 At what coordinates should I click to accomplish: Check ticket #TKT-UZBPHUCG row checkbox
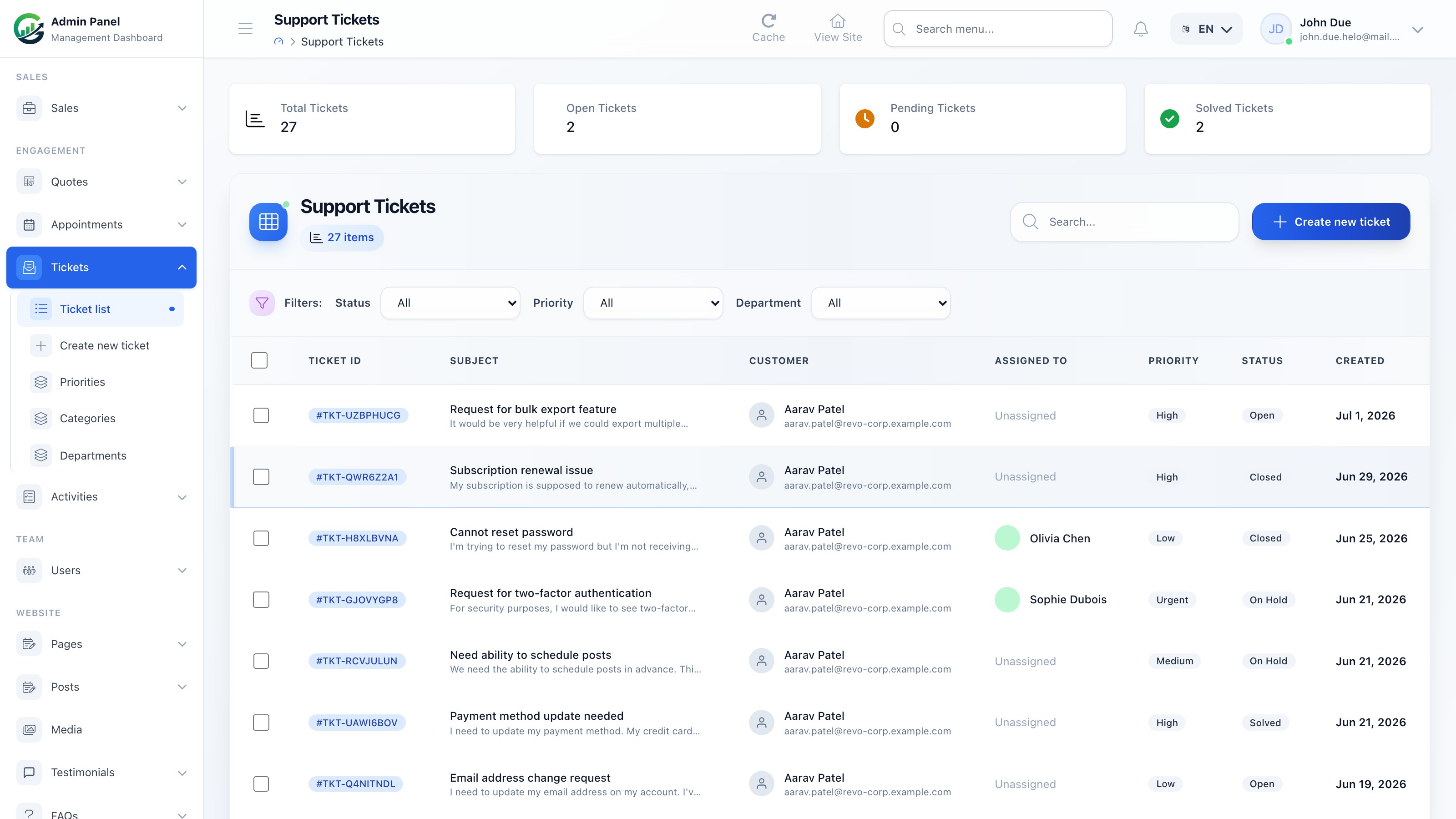261,415
